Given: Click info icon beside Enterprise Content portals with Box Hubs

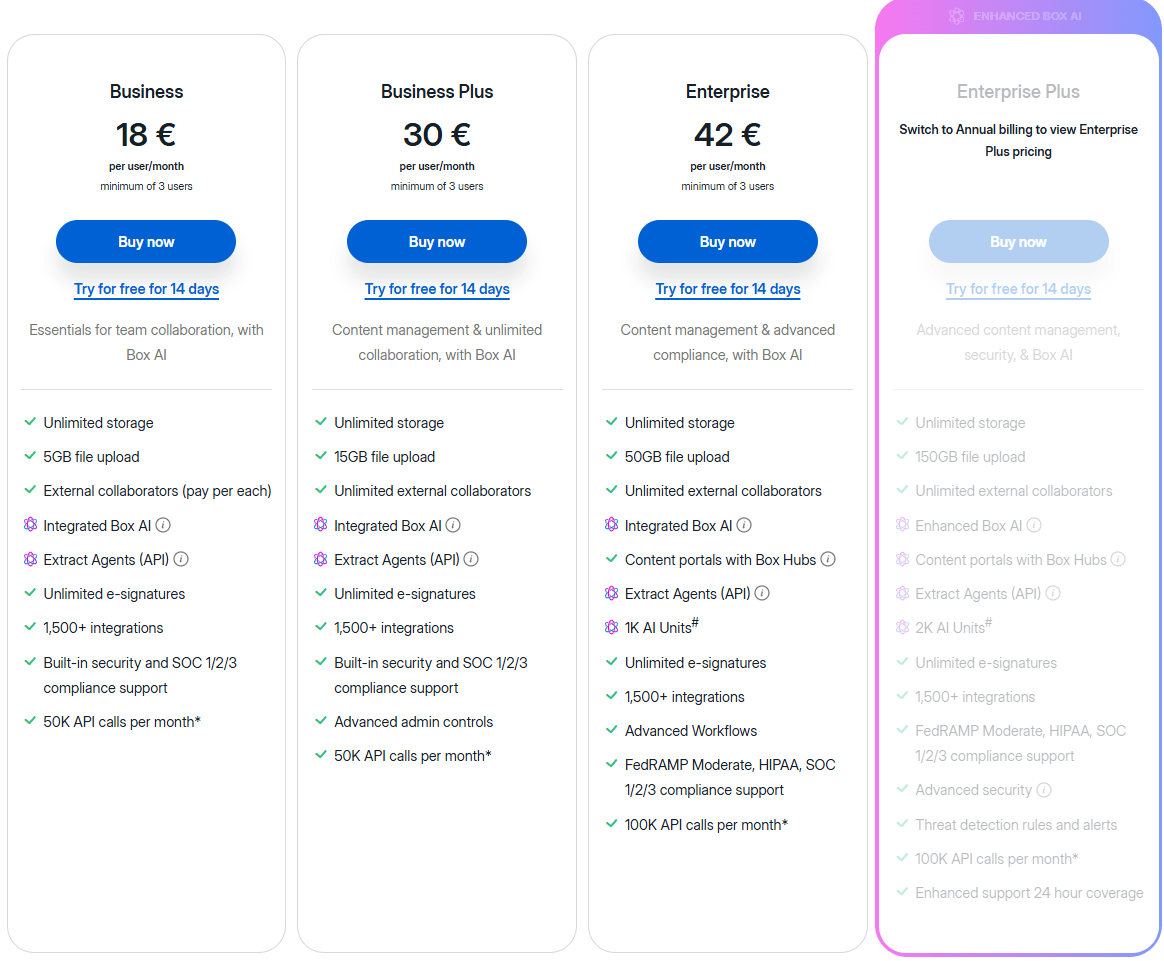Looking at the screenshot, I should click(828, 559).
